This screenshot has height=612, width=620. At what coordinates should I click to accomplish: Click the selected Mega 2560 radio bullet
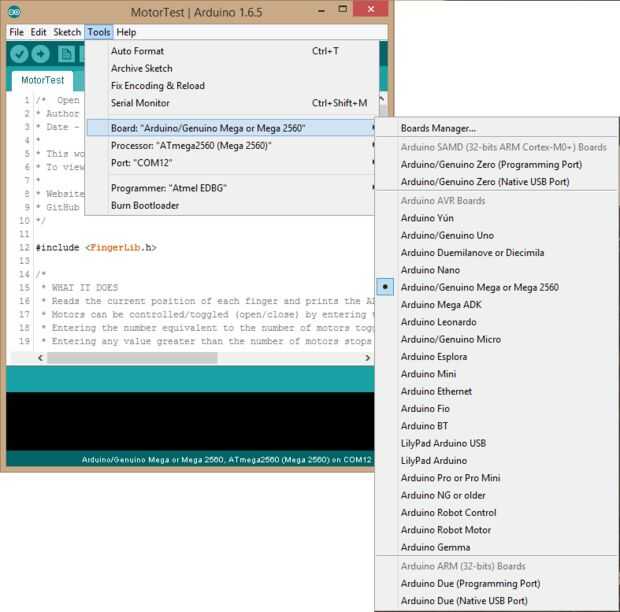pyautogui.click(x=385, y=287)
